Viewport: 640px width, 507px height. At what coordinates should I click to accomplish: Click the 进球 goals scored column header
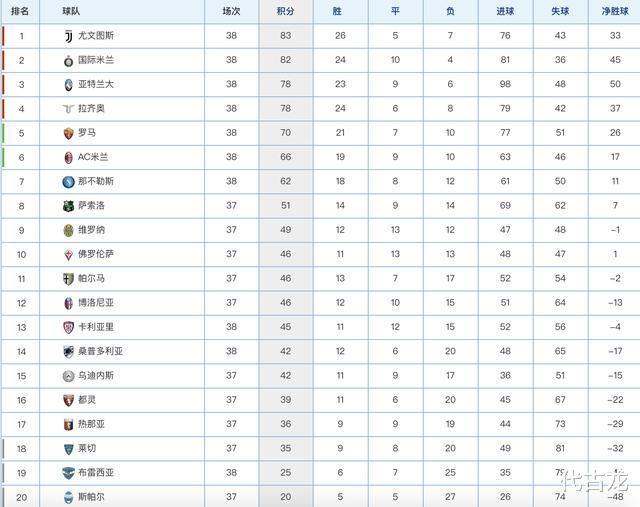[506, 11]
